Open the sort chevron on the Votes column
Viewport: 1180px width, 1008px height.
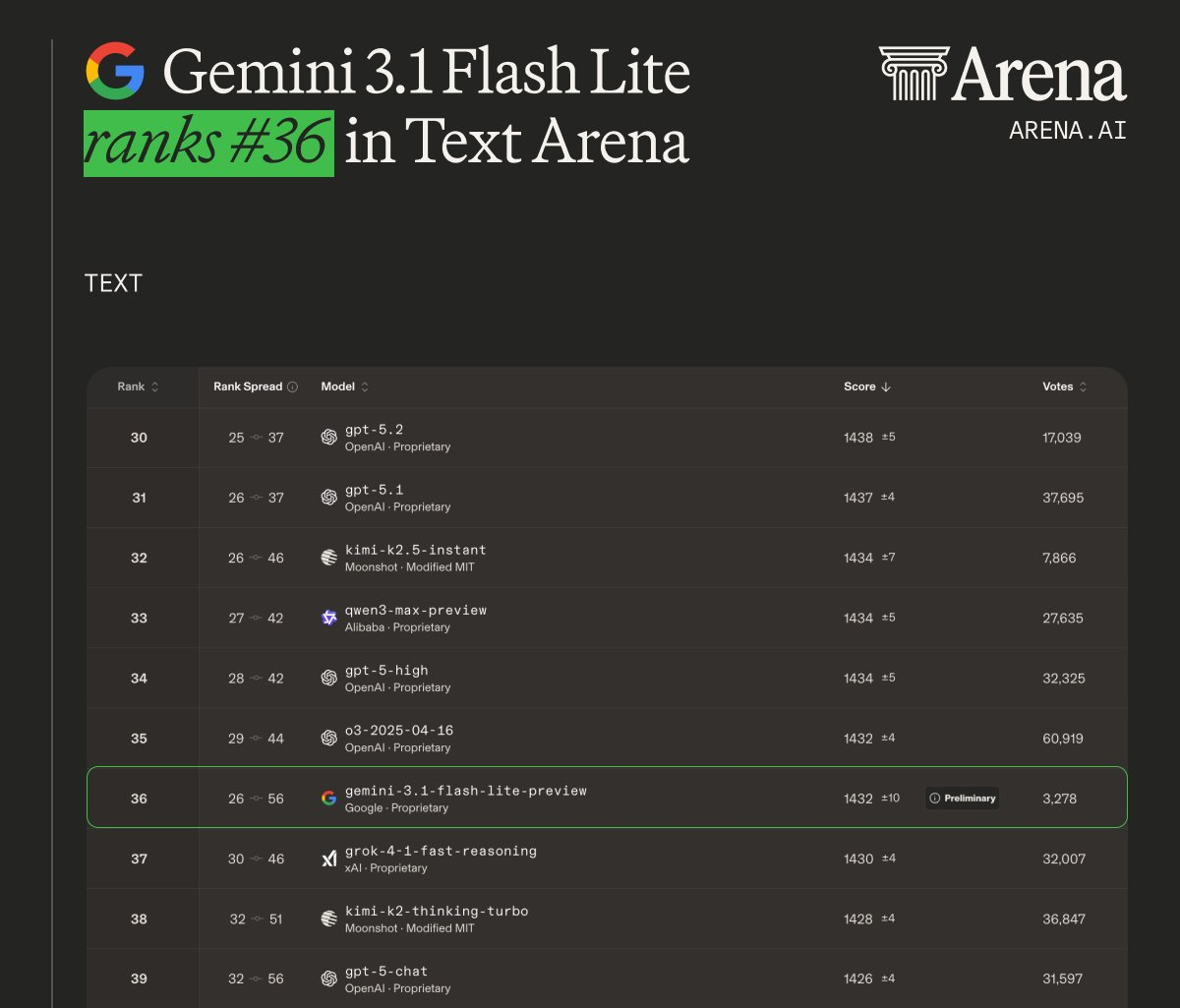[x=1085, y=386]
